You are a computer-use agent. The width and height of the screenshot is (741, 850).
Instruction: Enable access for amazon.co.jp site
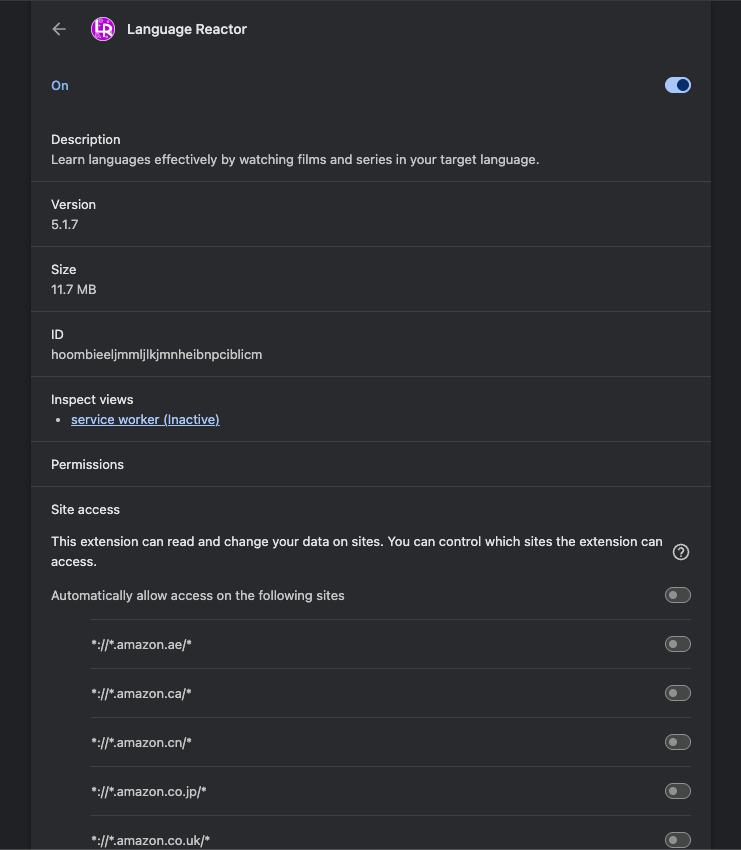677,791
